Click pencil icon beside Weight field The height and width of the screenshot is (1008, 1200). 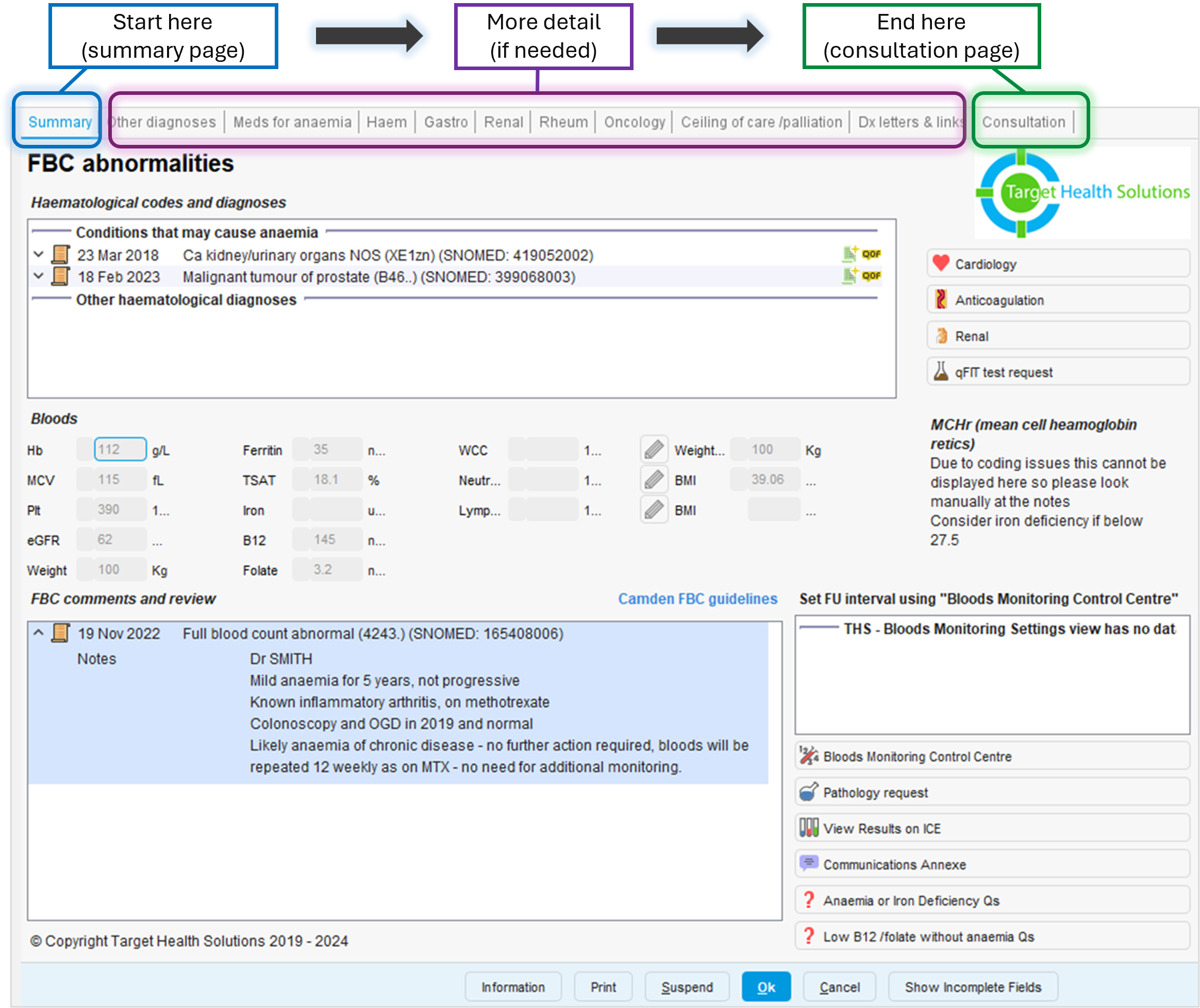pos(654,450)
